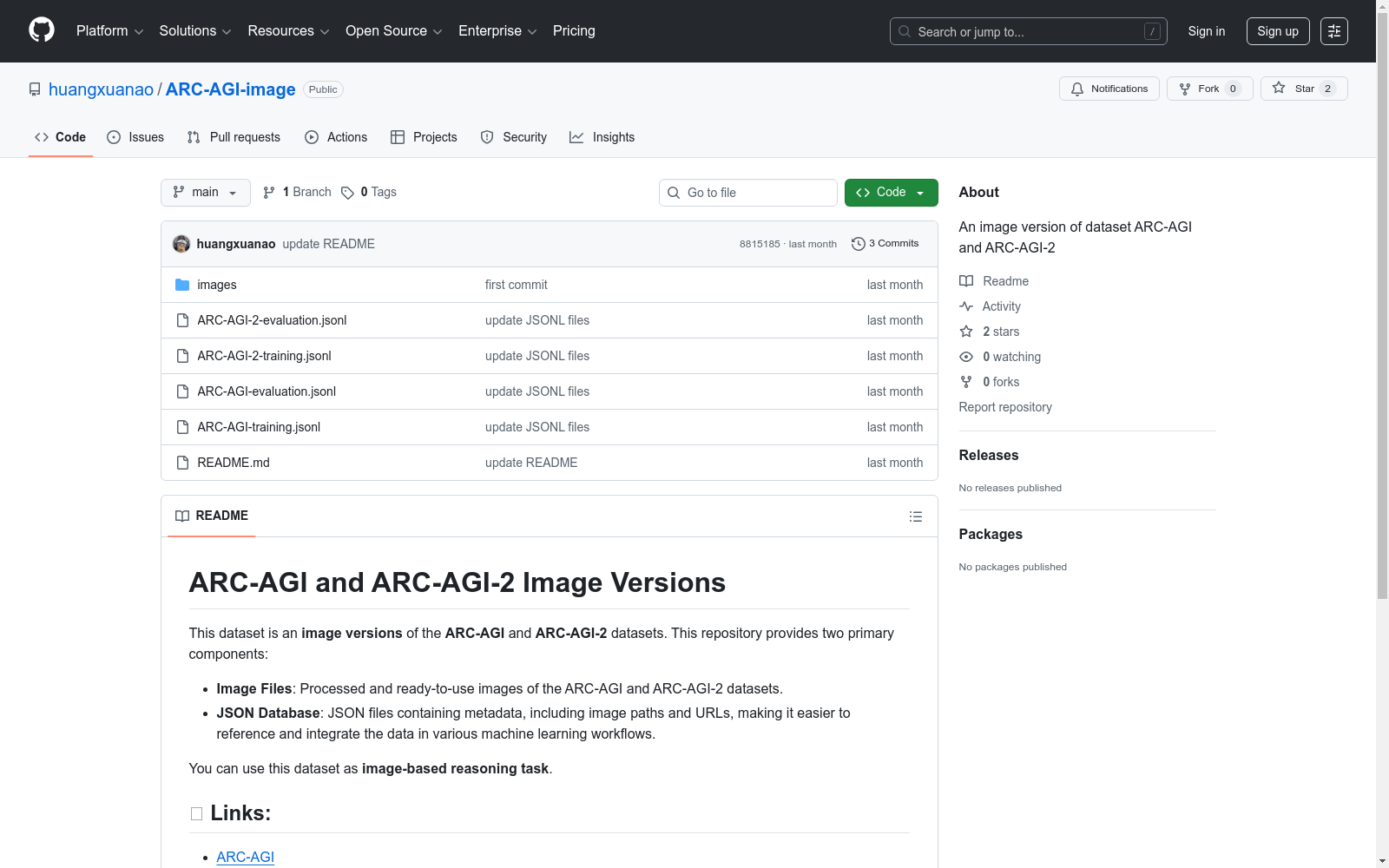Open the Actions tab
Viewport: 1389px width, 868px height.
pyautogui.click(x=336, y=137)
